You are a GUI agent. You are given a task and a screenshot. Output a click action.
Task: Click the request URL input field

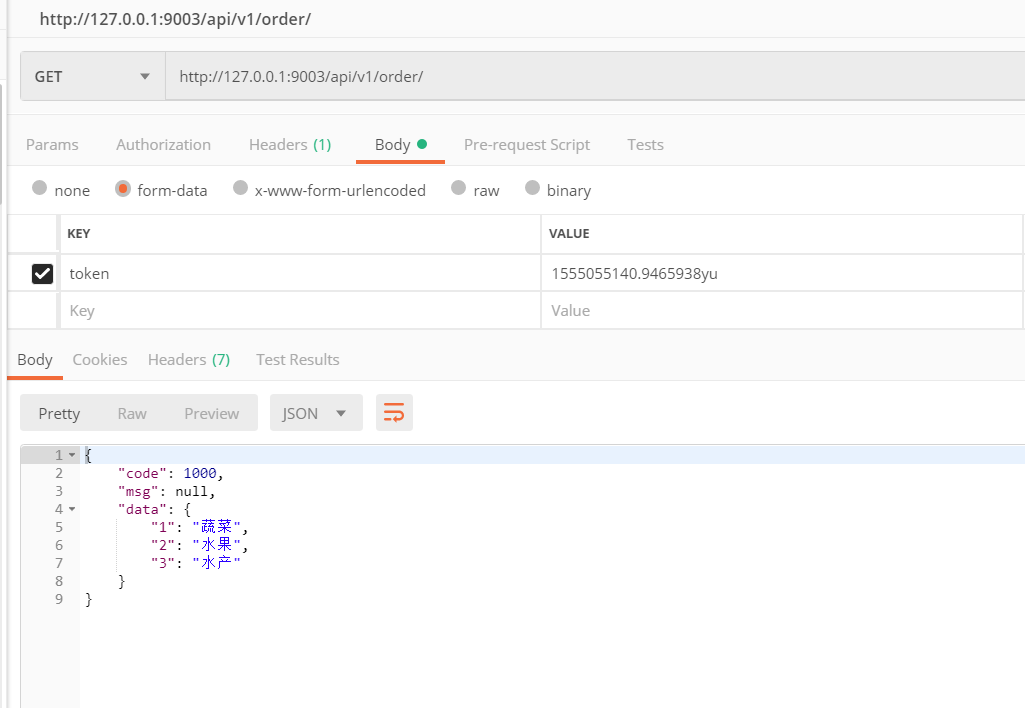tap(595, 76)
